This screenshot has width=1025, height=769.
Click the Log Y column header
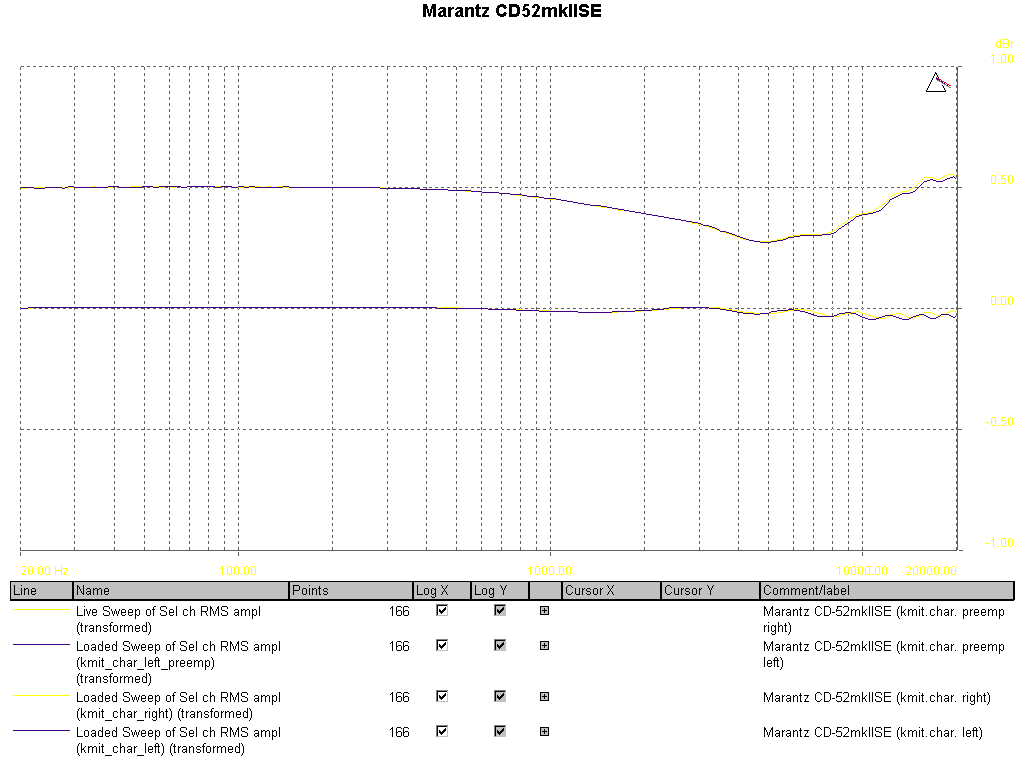[499, 590]
